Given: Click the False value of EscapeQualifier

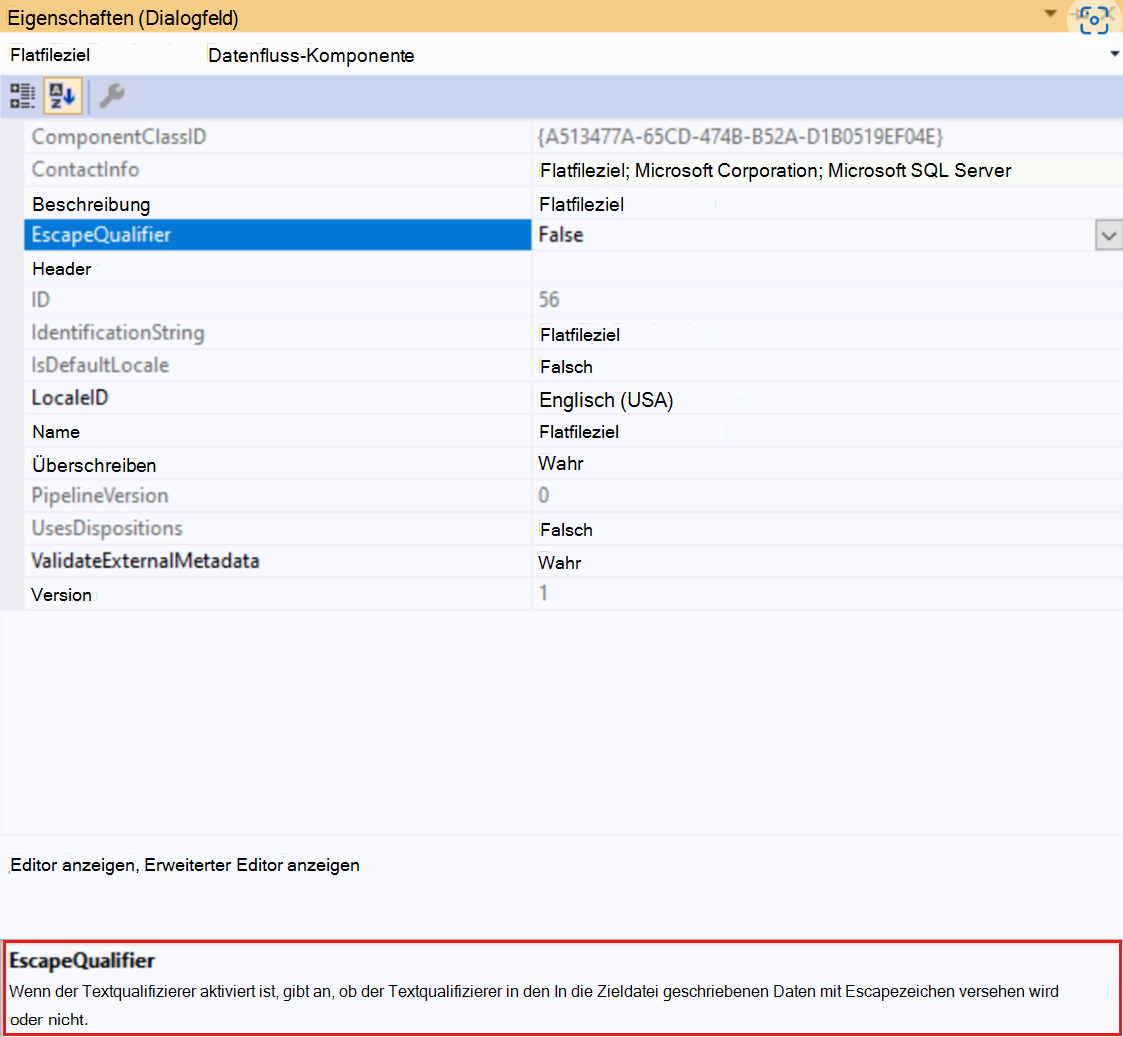Looking at the screenshot, I should tap(561, 235).
